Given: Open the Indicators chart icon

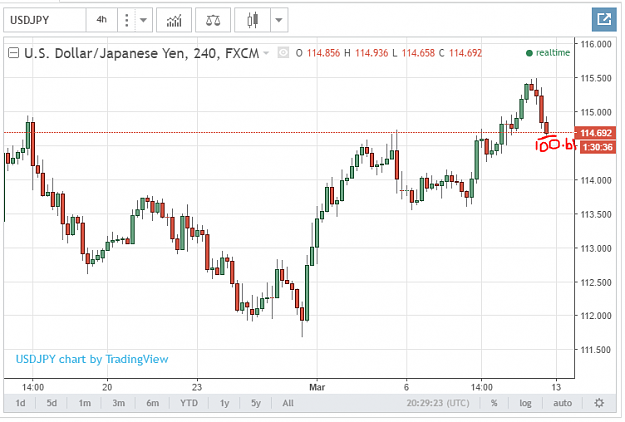Looking at the screenshot, I should pyautogui.click(x=174, y=20).
